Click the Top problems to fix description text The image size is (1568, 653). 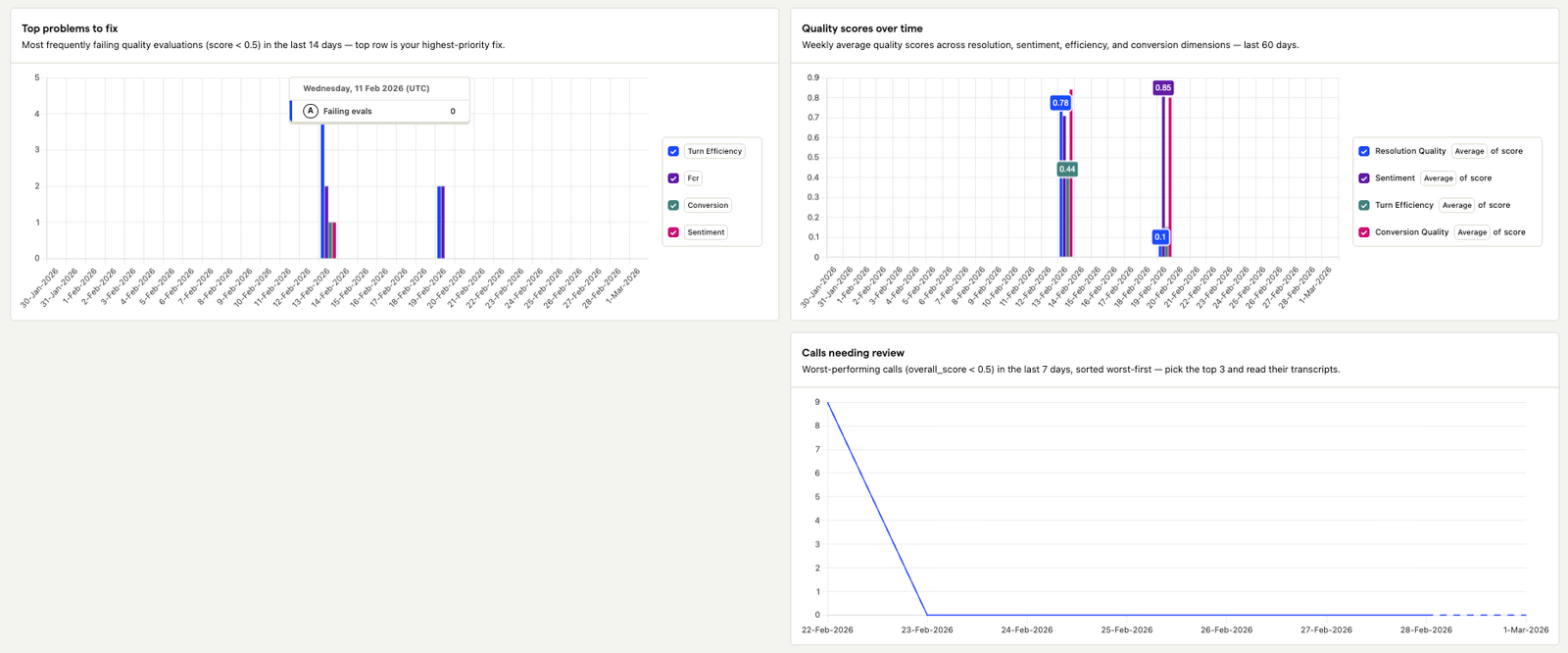(264, 45)
